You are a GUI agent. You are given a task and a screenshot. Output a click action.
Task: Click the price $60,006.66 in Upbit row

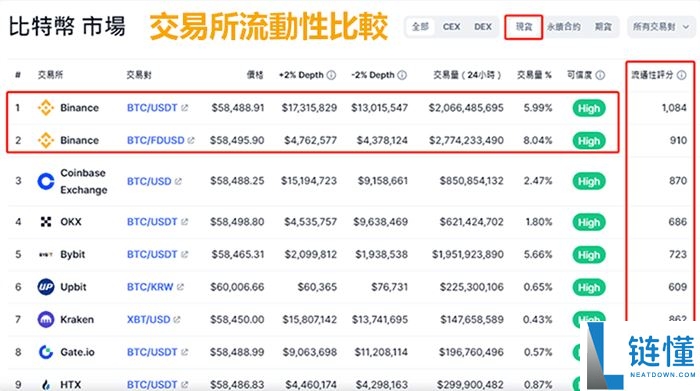(x=237, y=287)
